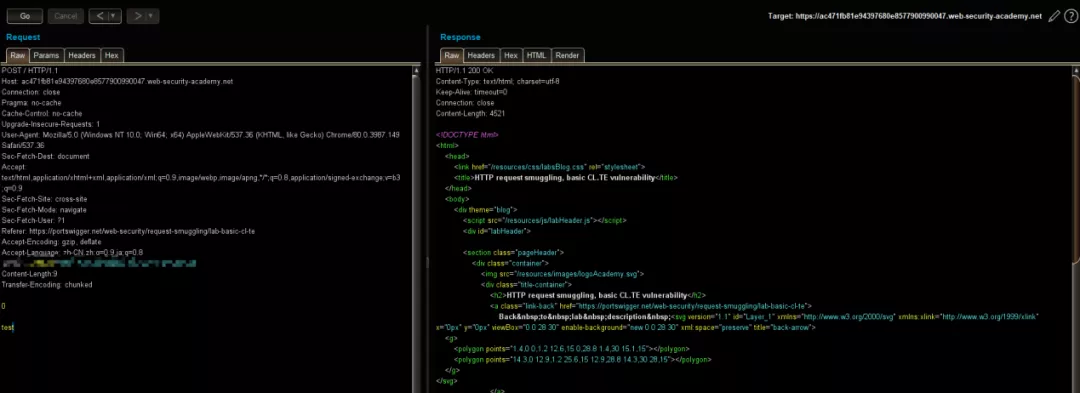Viewport: 1080px width, 393px height.
Task: Click the 'POST / HTTP/1.1' request line
Action: (x=30, y=70)
